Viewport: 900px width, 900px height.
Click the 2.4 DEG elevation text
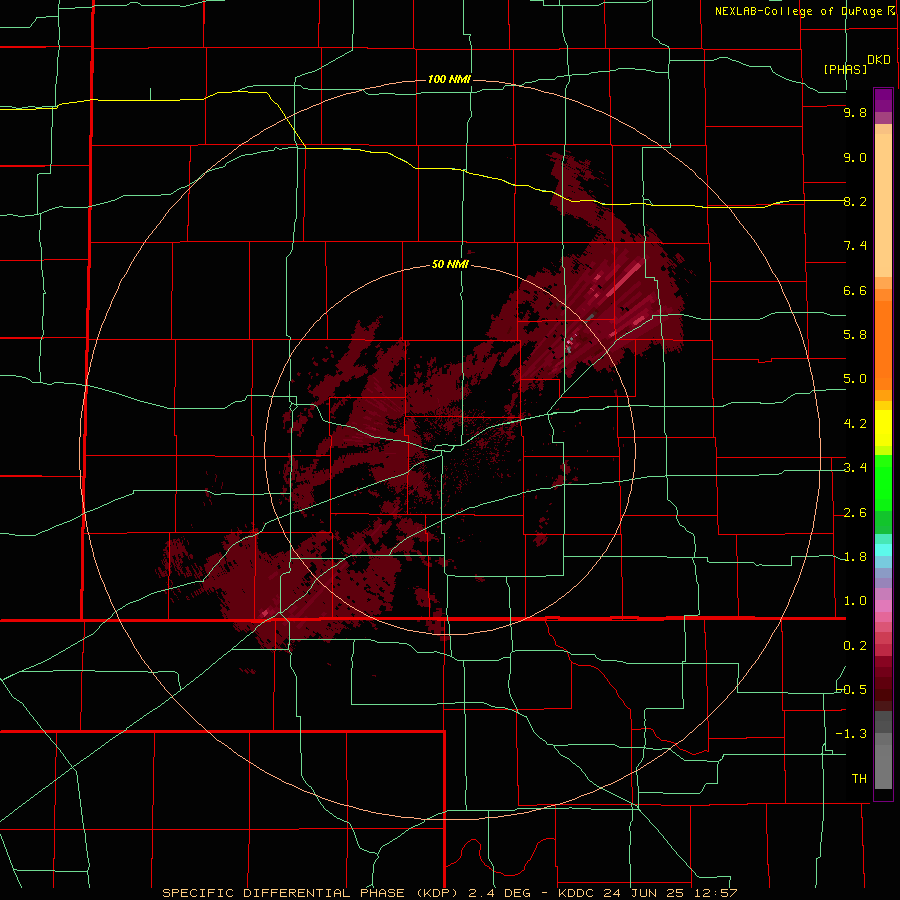500,893
